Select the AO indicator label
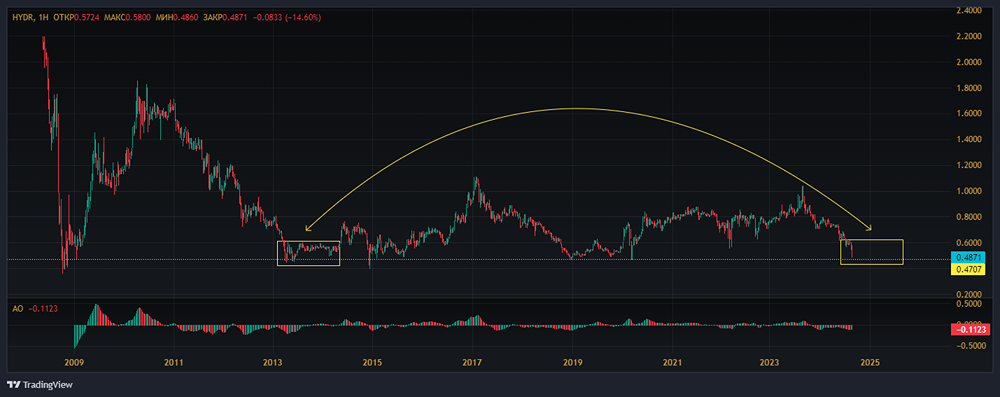The height and width of the screenshot is (397, 1000). [x=17, y=309]
